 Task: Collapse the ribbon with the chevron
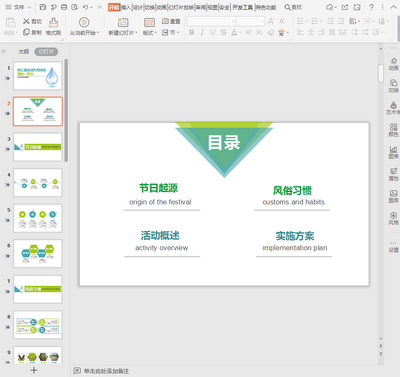[393, 7]
